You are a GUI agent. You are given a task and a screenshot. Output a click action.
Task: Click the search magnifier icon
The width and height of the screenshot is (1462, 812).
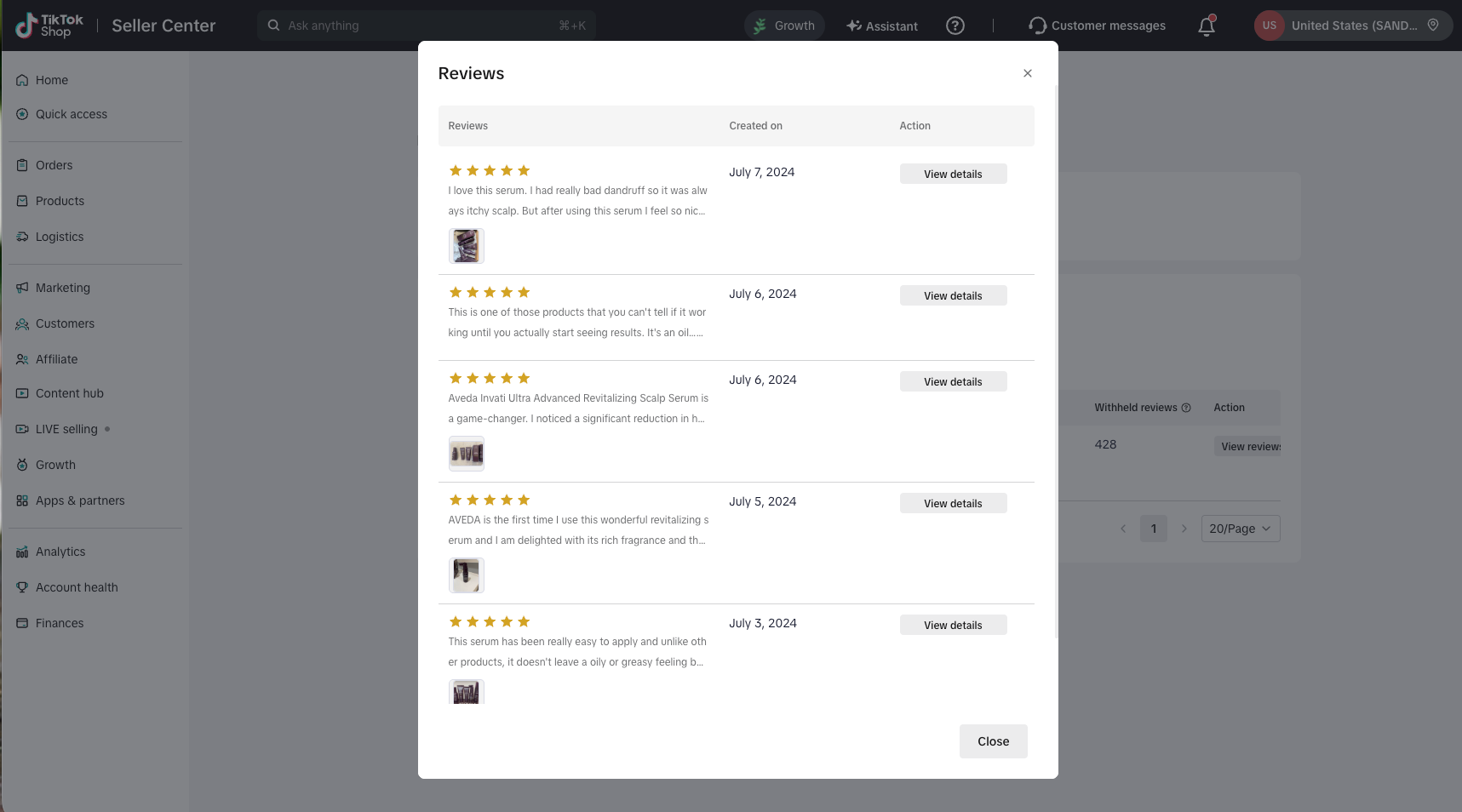tap(273, 26)
